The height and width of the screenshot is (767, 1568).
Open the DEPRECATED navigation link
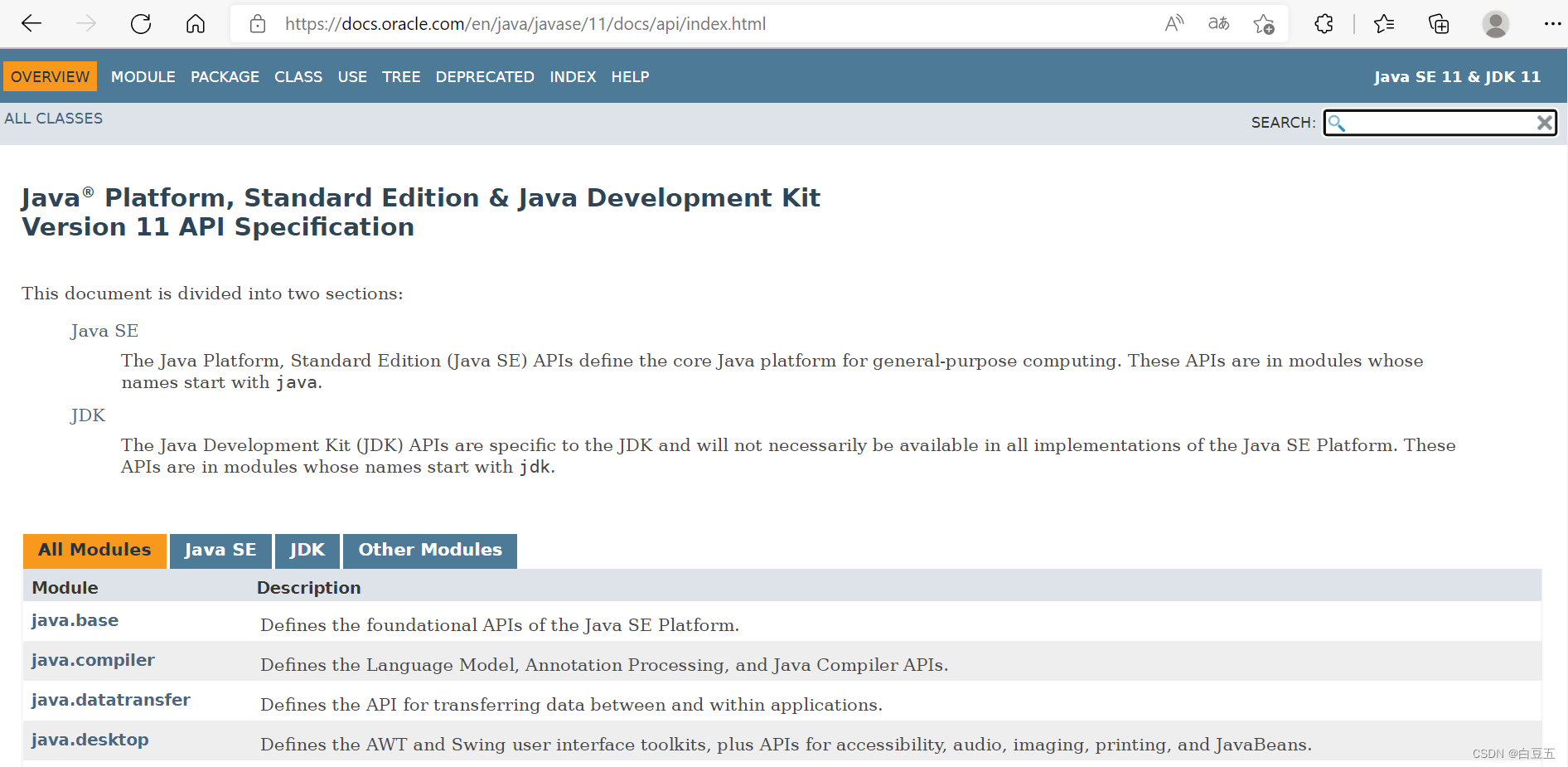click(x=485, y=77)
